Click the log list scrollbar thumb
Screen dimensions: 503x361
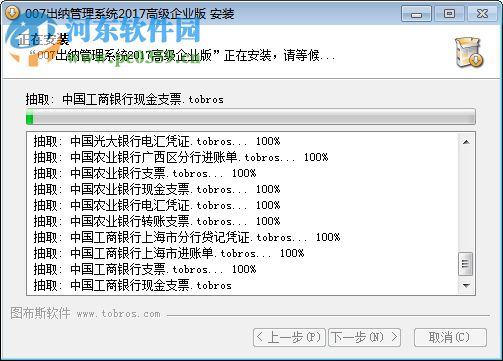click(466, 264)
